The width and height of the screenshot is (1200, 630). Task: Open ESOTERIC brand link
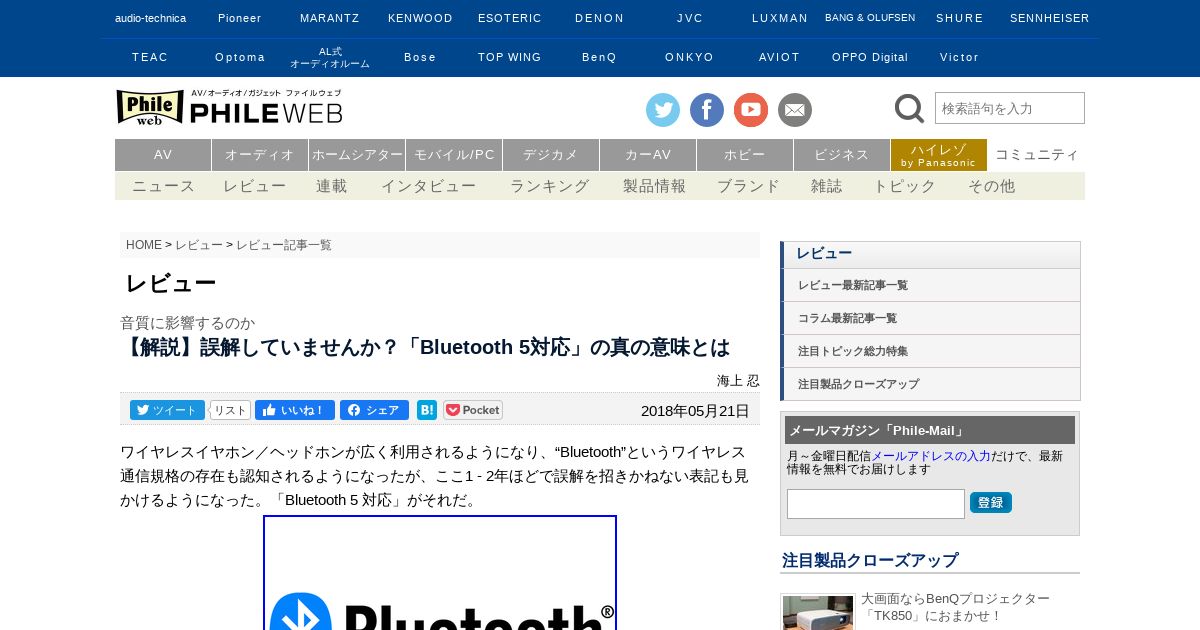point(510,18)
